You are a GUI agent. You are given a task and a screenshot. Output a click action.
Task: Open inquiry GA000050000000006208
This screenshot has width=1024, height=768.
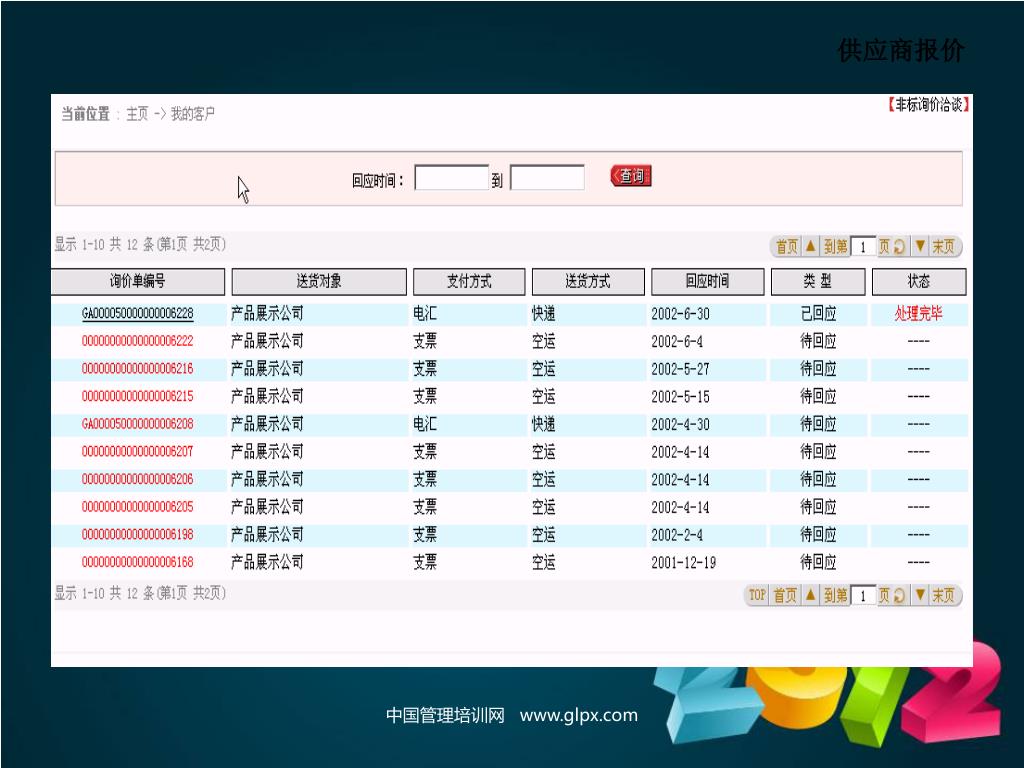coord(138,424)
